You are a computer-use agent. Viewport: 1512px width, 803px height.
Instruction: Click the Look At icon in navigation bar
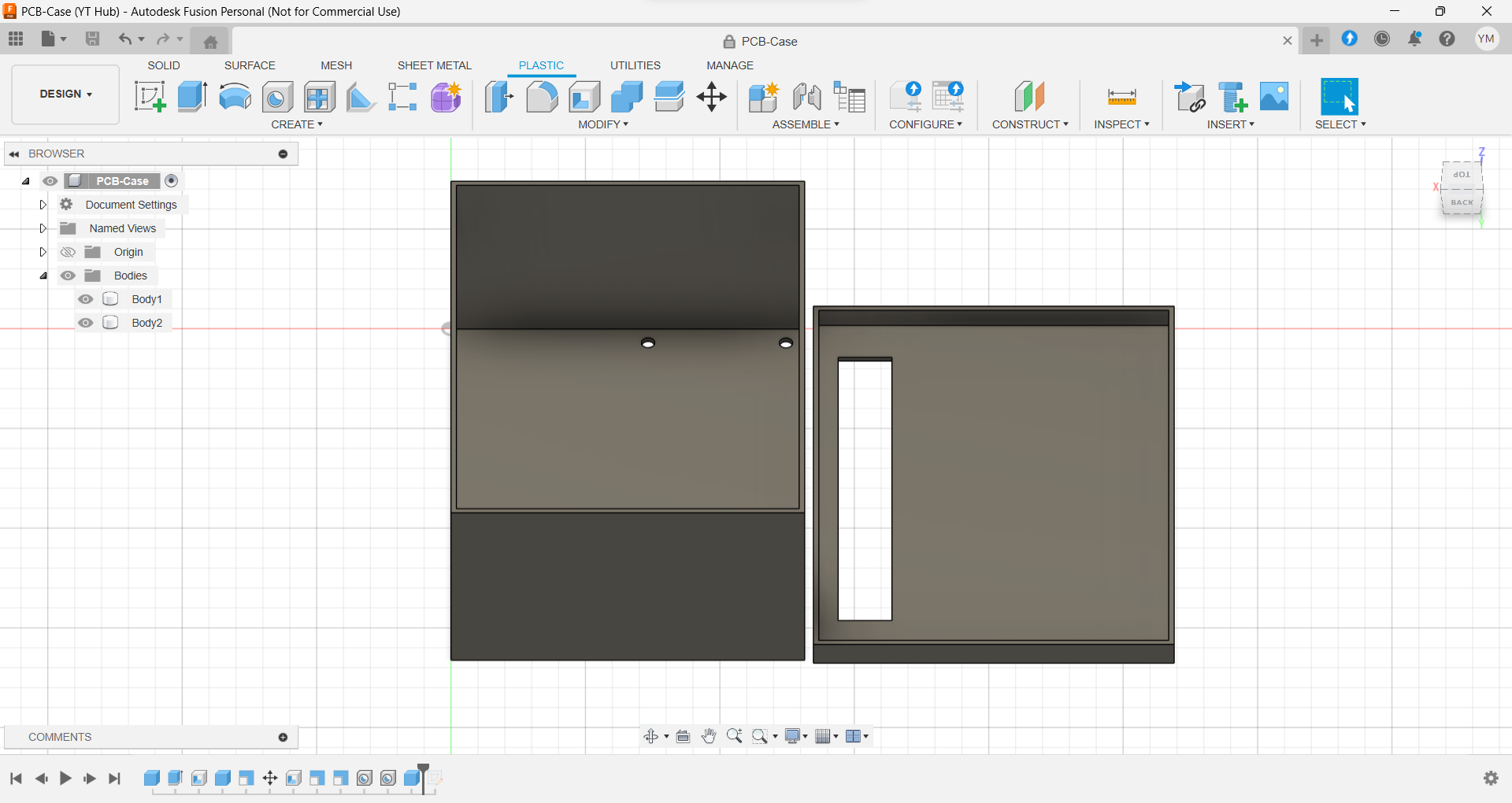click(683, 736)
